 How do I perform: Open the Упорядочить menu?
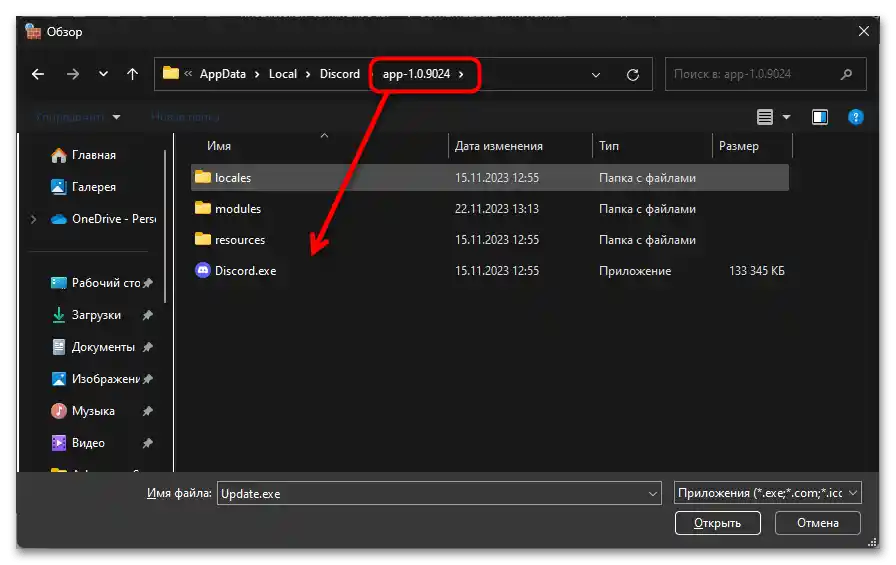tap(78, 117)
